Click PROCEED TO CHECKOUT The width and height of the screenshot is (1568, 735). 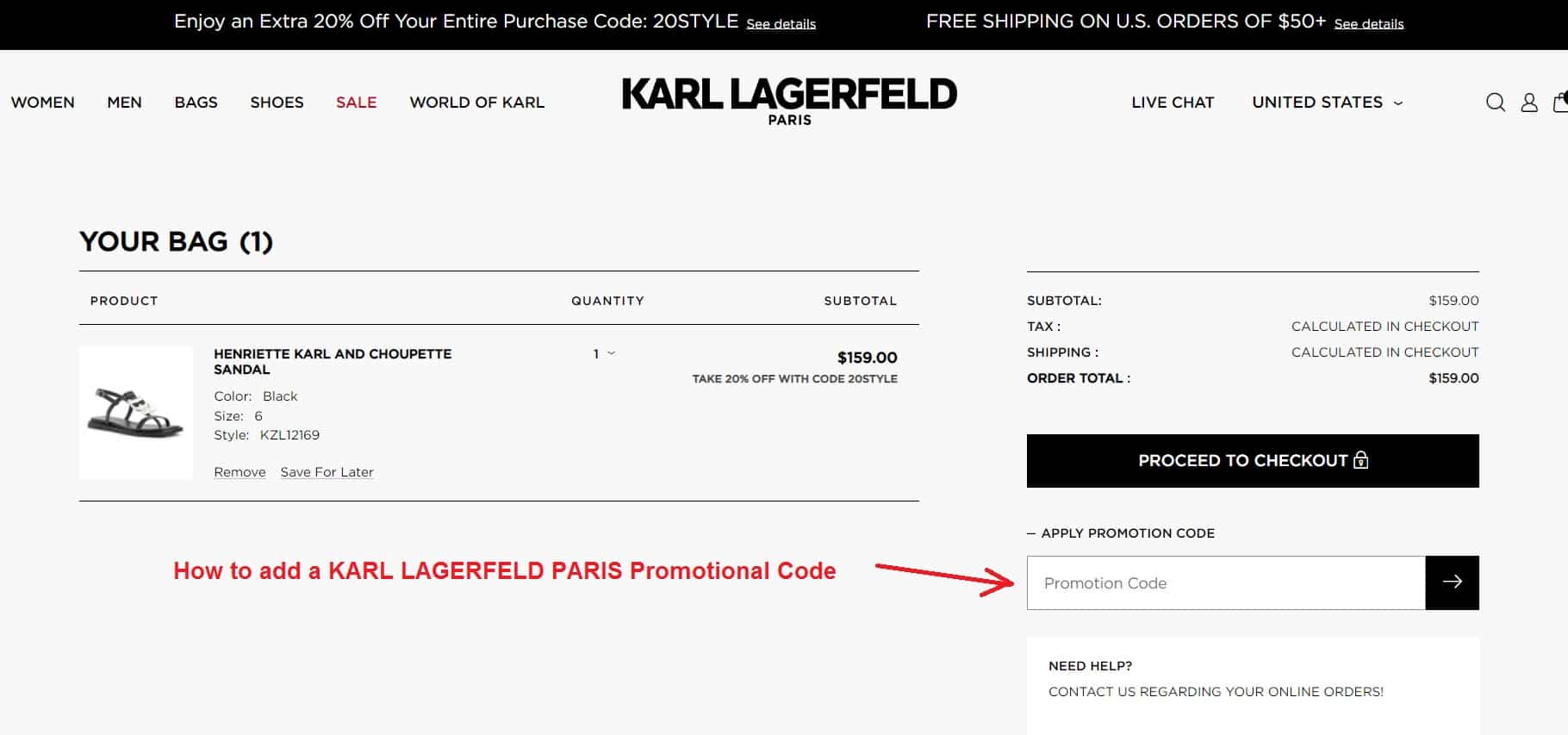(1251, 460)
